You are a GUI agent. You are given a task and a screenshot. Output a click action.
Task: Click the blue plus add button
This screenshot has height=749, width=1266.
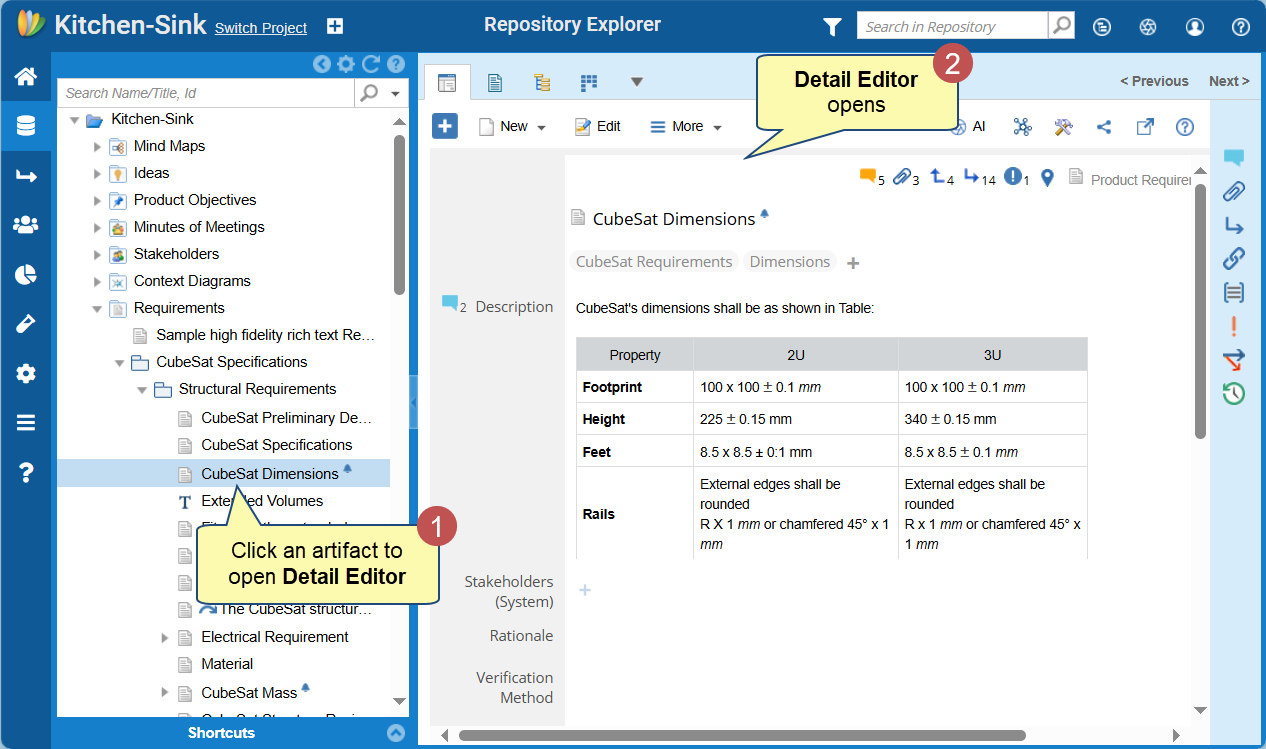445,126
